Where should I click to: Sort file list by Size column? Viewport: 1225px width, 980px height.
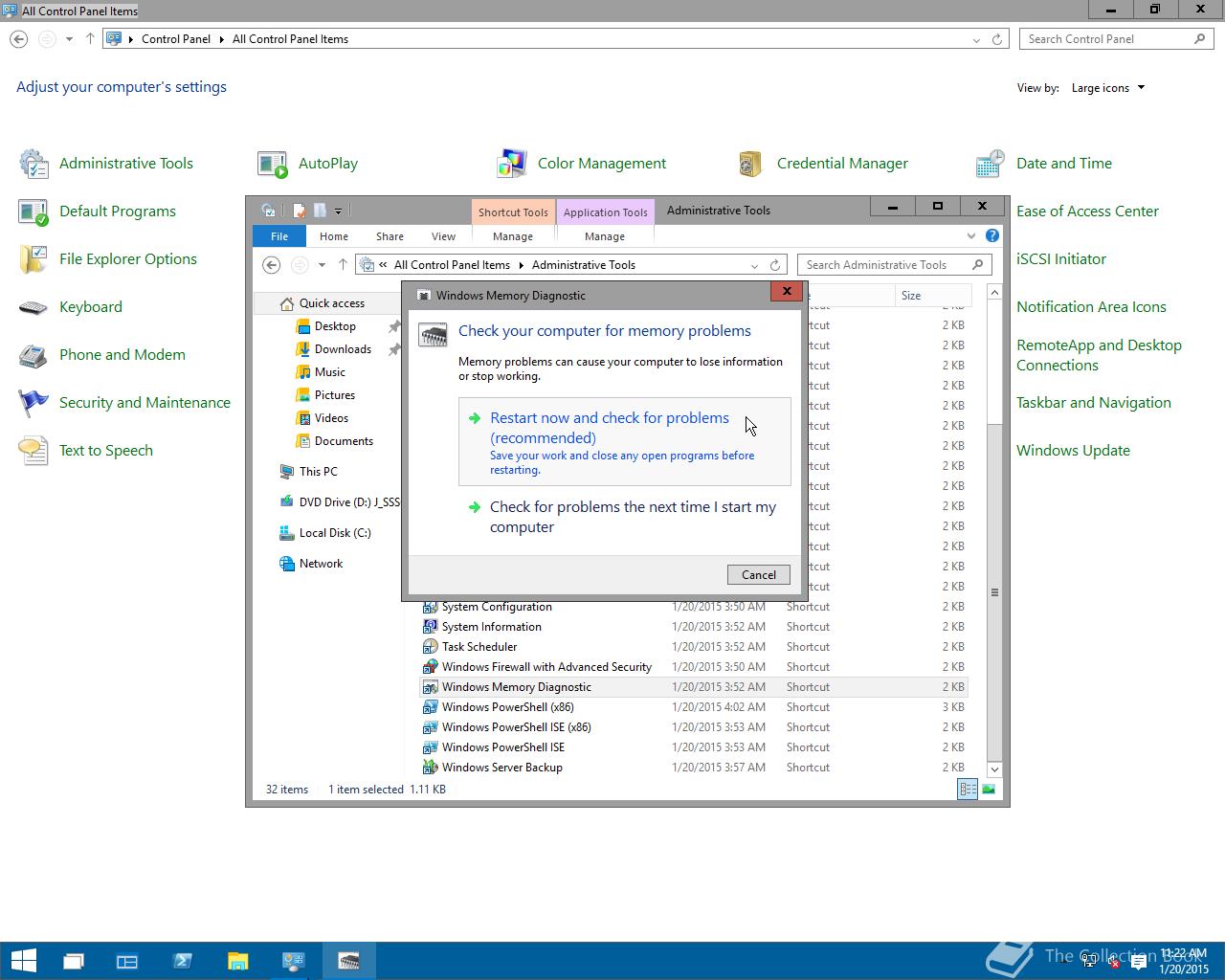[x=933, y=296]
